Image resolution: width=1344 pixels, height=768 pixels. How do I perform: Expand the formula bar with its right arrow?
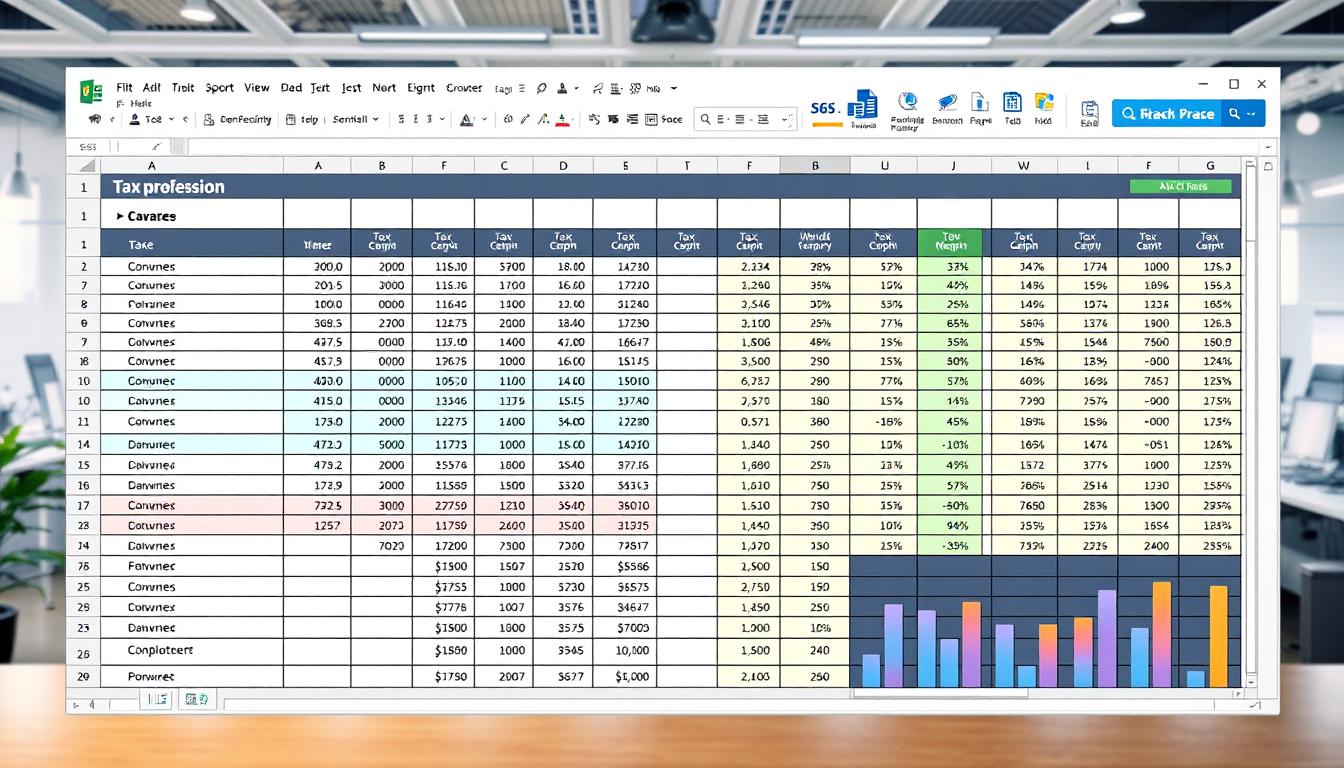click(1269, 147)
